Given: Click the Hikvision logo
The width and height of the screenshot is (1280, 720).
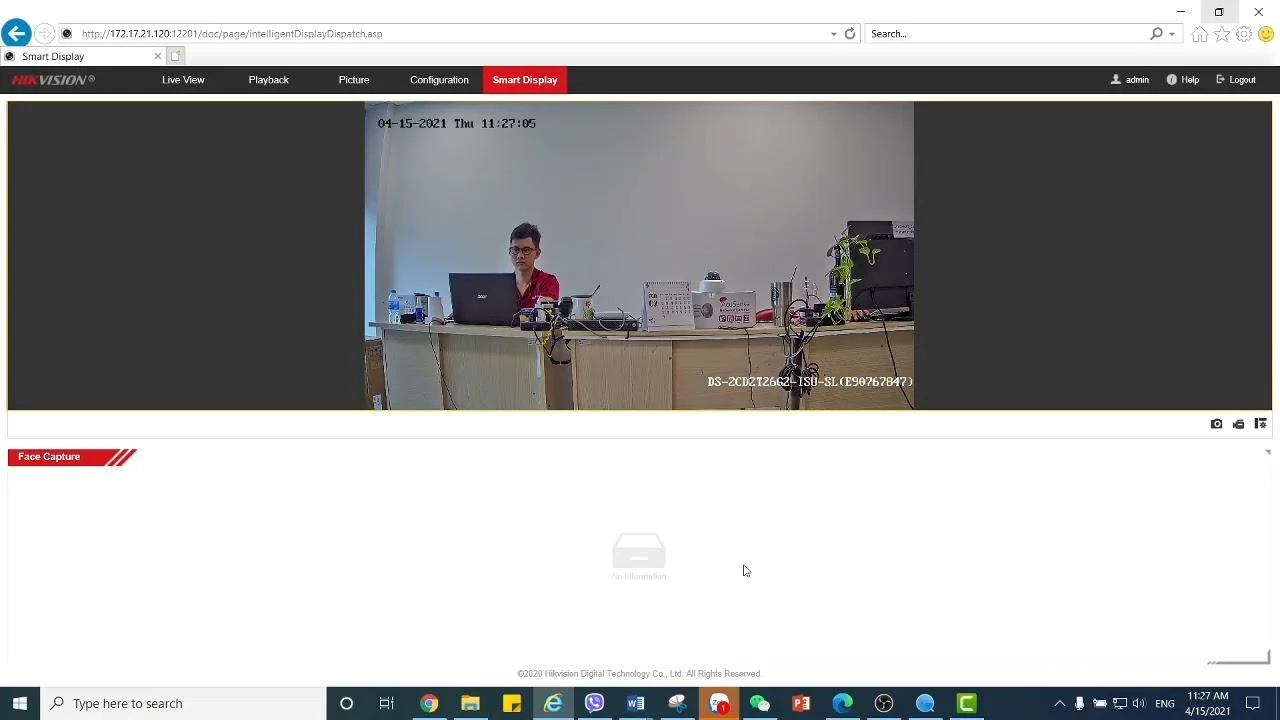Looking at the screenshot, I should 53,80.
